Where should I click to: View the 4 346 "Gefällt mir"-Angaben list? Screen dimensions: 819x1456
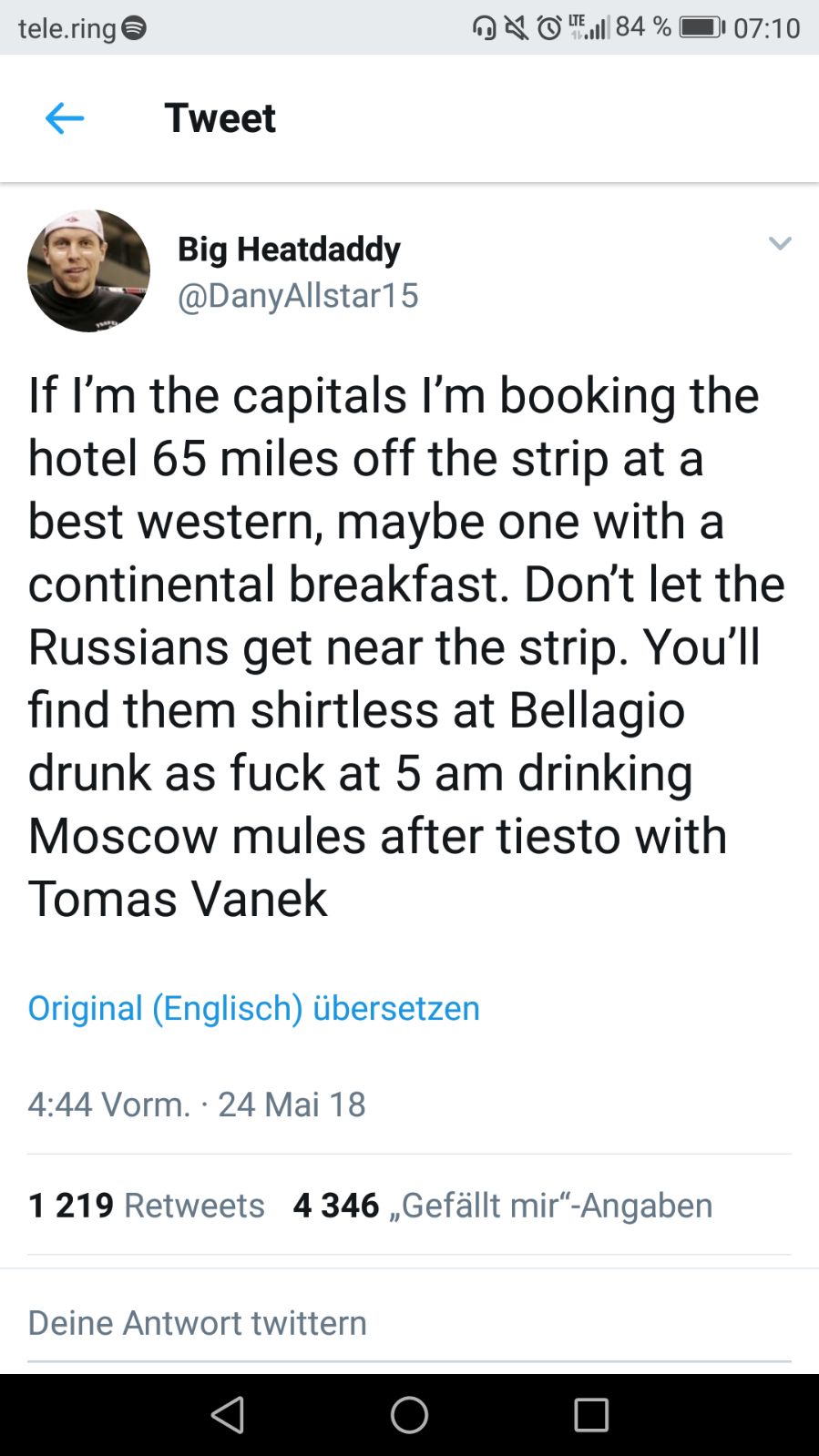click(x=503, y=1205)
